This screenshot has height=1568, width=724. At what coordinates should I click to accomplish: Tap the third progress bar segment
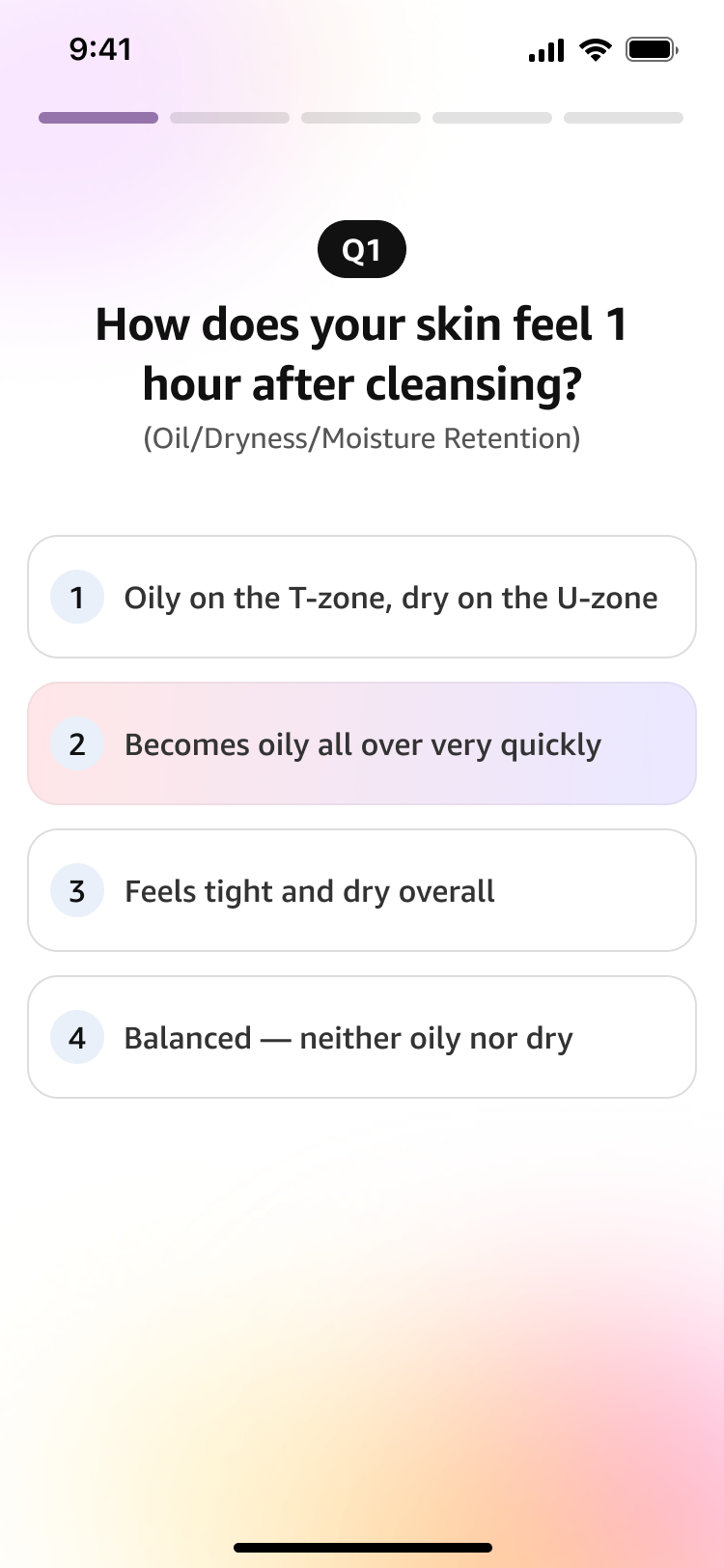[361, 118]
